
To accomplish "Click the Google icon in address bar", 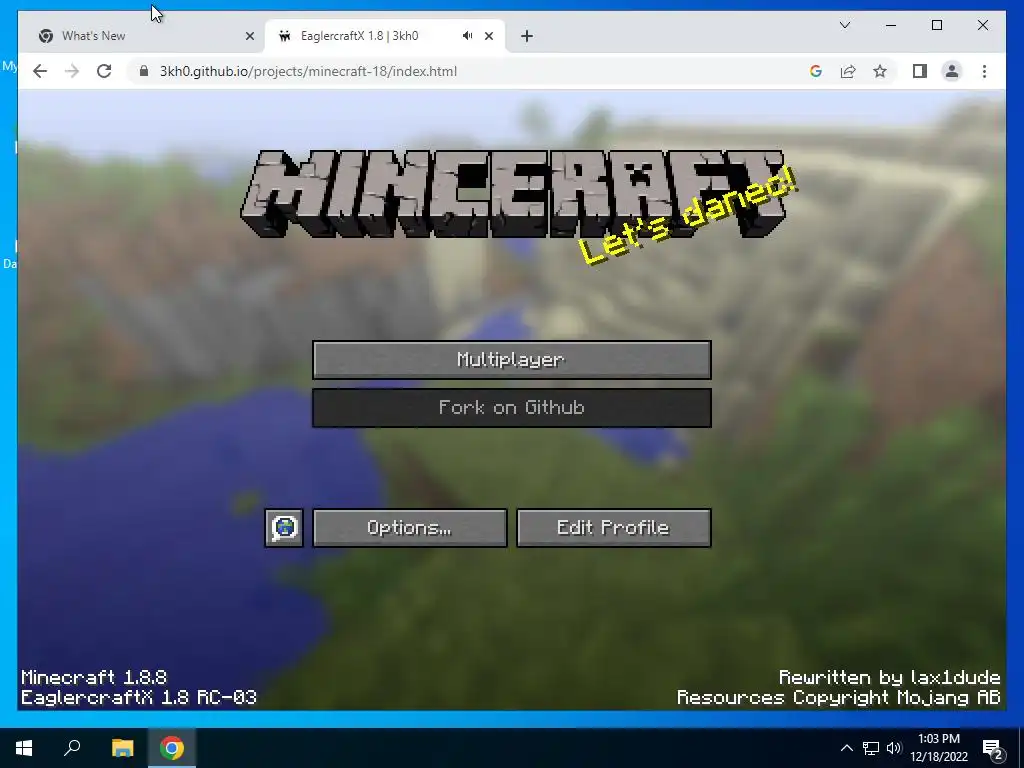I will [816, 71].
